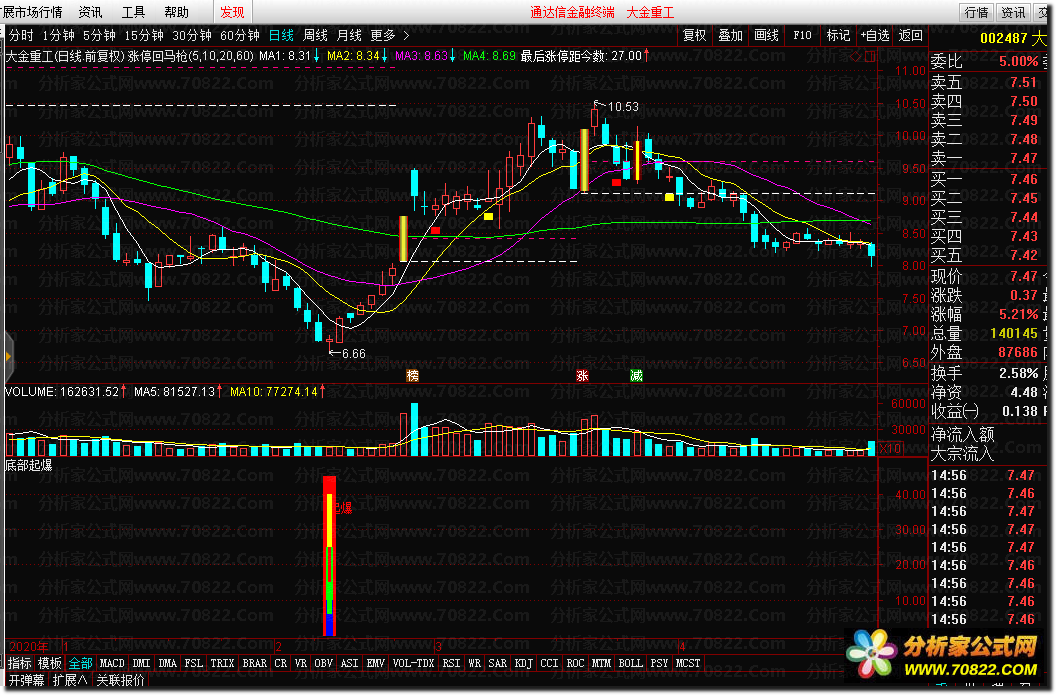Click the 底部起爆 indicator label
Image resolution: width=1057 pixels, height=695 pixels.
28,464
